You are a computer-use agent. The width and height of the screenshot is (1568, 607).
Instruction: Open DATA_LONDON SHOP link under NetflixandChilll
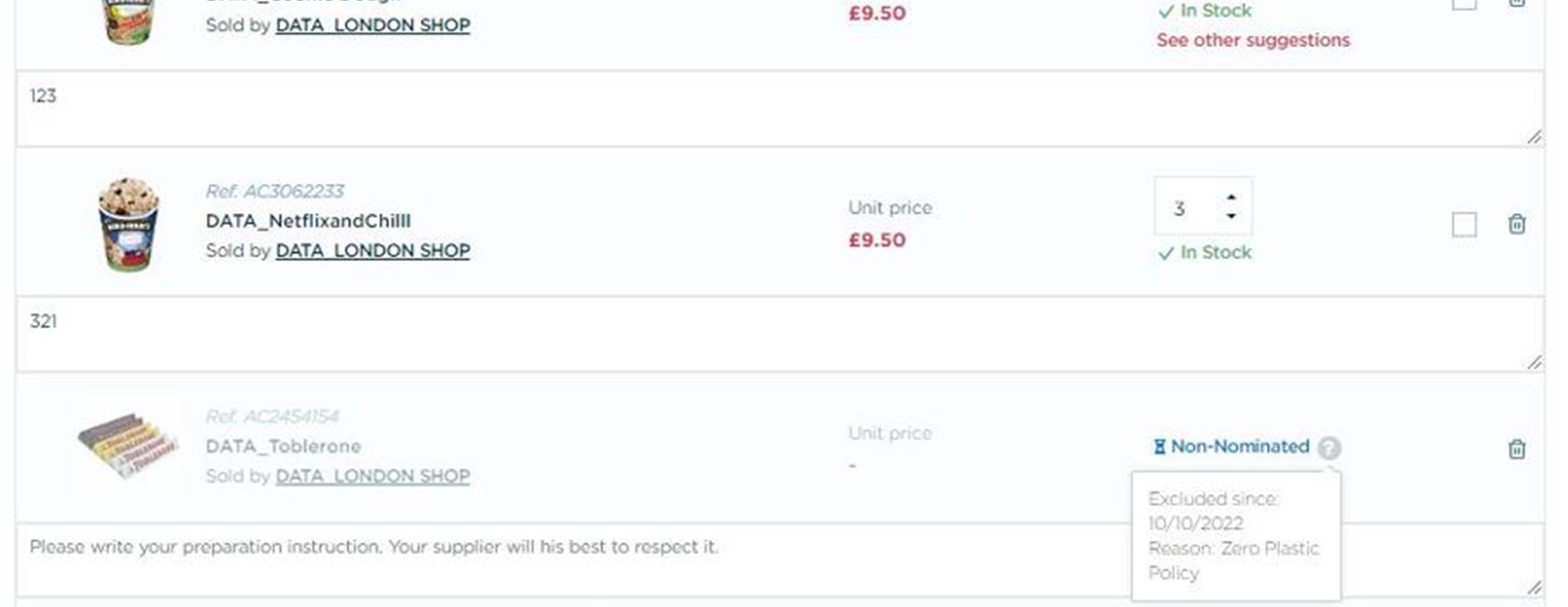point(373,251)
